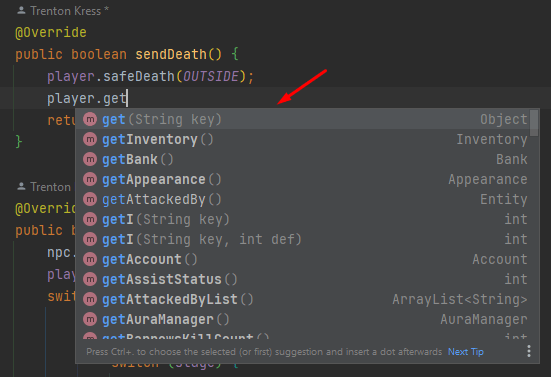
Task: Click the boolean keyword in sendDeath declaration
Action: tap(99, 54)
